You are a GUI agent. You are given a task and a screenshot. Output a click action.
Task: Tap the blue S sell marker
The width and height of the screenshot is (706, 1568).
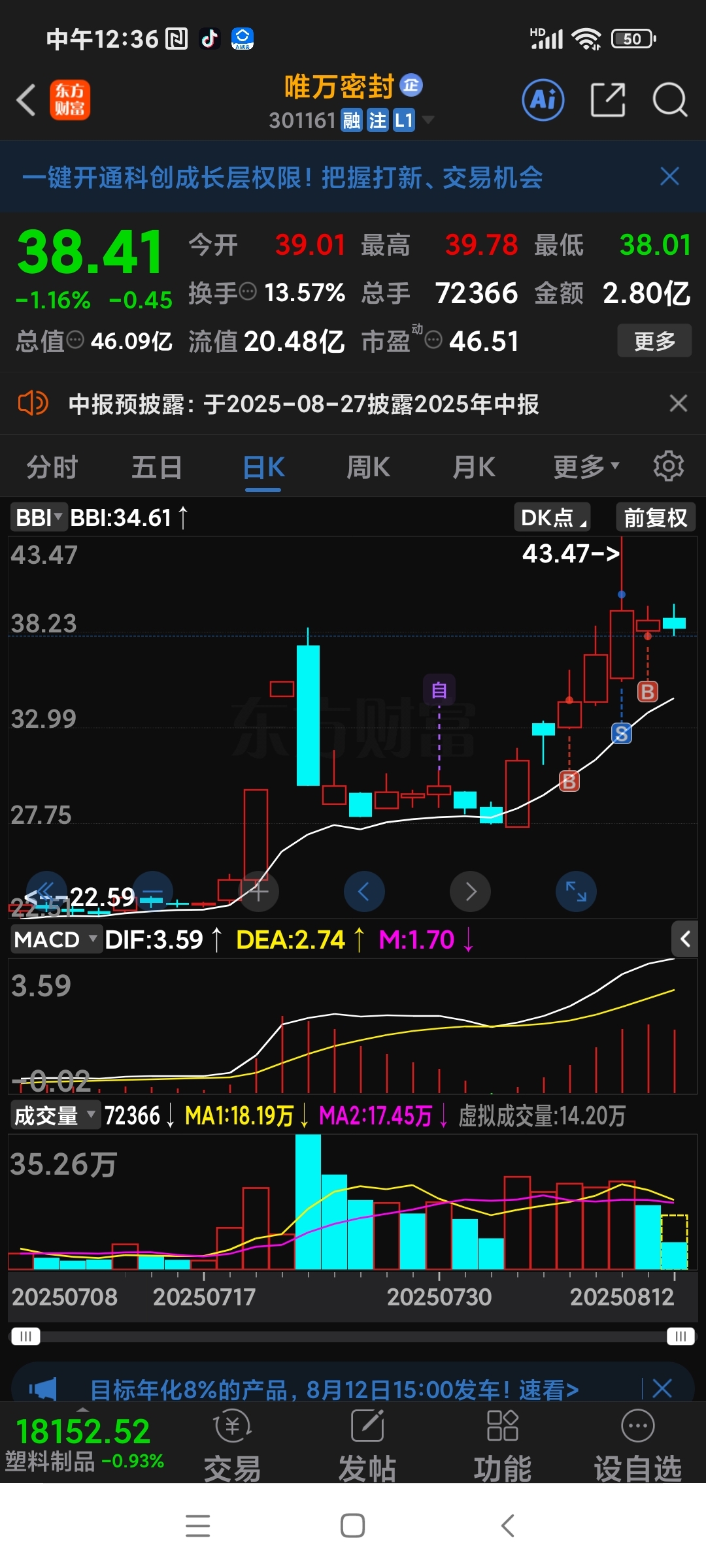(x=622, y=734)
